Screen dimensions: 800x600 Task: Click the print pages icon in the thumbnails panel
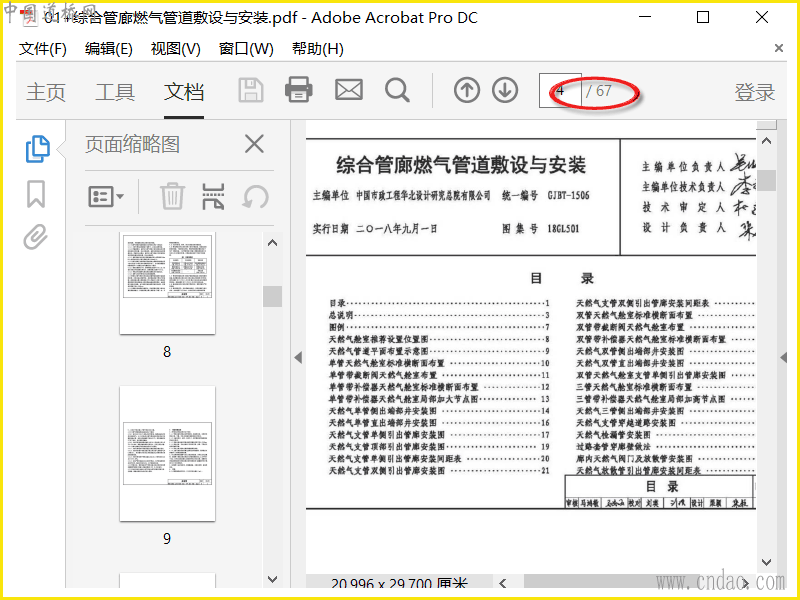pos(213,196)
